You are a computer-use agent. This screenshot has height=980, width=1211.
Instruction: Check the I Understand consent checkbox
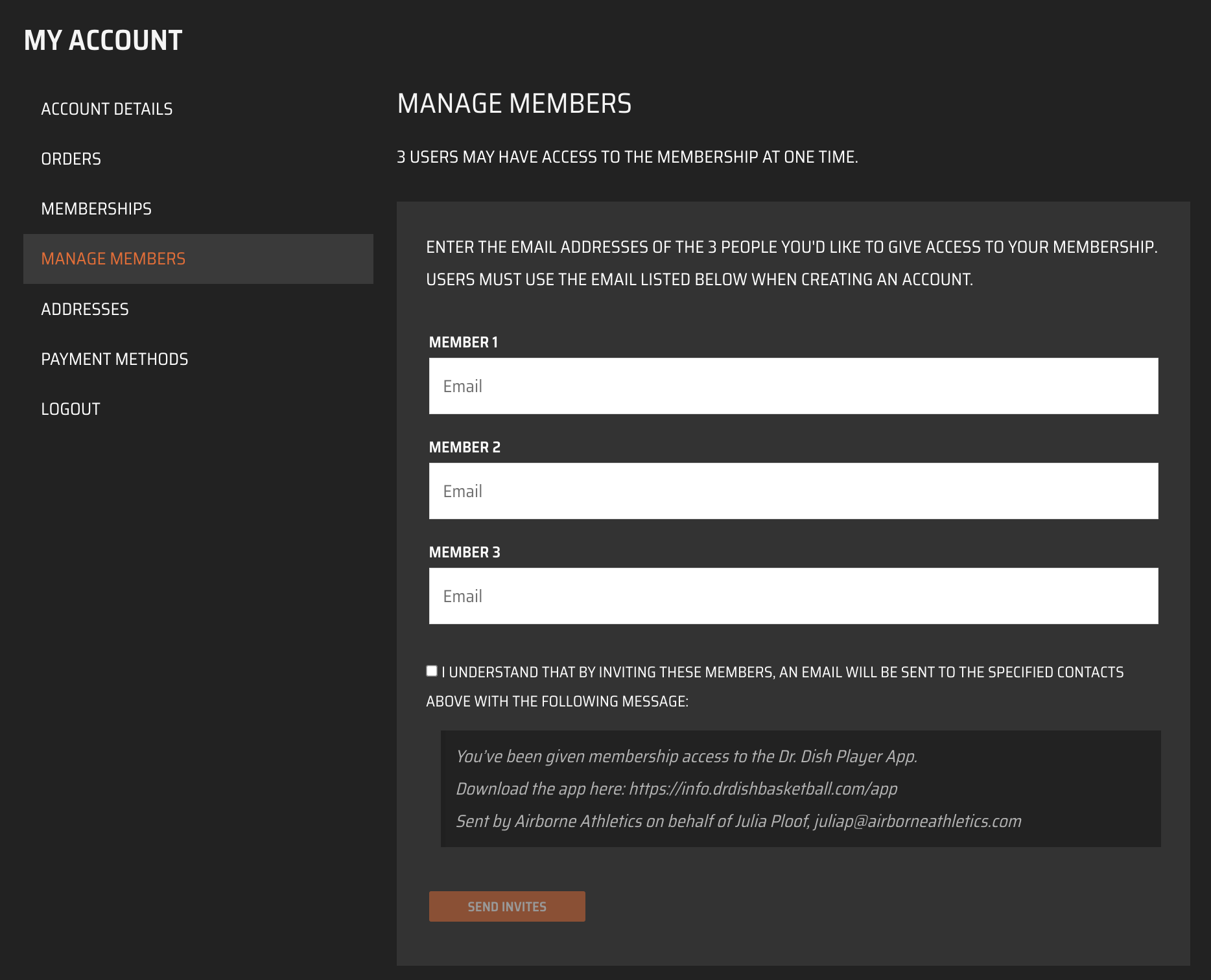coord(432,671)
